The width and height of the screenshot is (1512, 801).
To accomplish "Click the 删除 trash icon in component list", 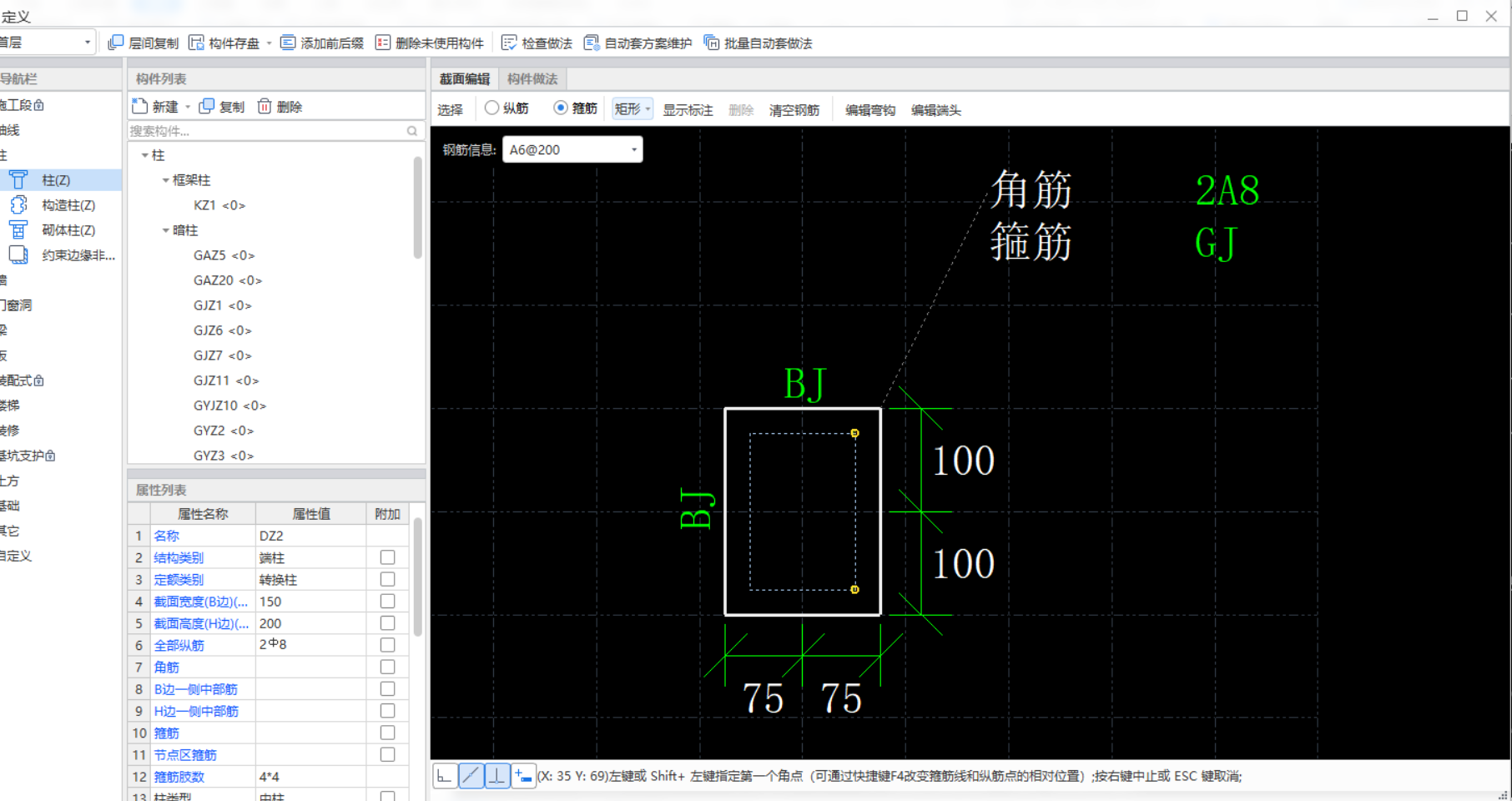I will pyautogui.click(x=265, y=106).
